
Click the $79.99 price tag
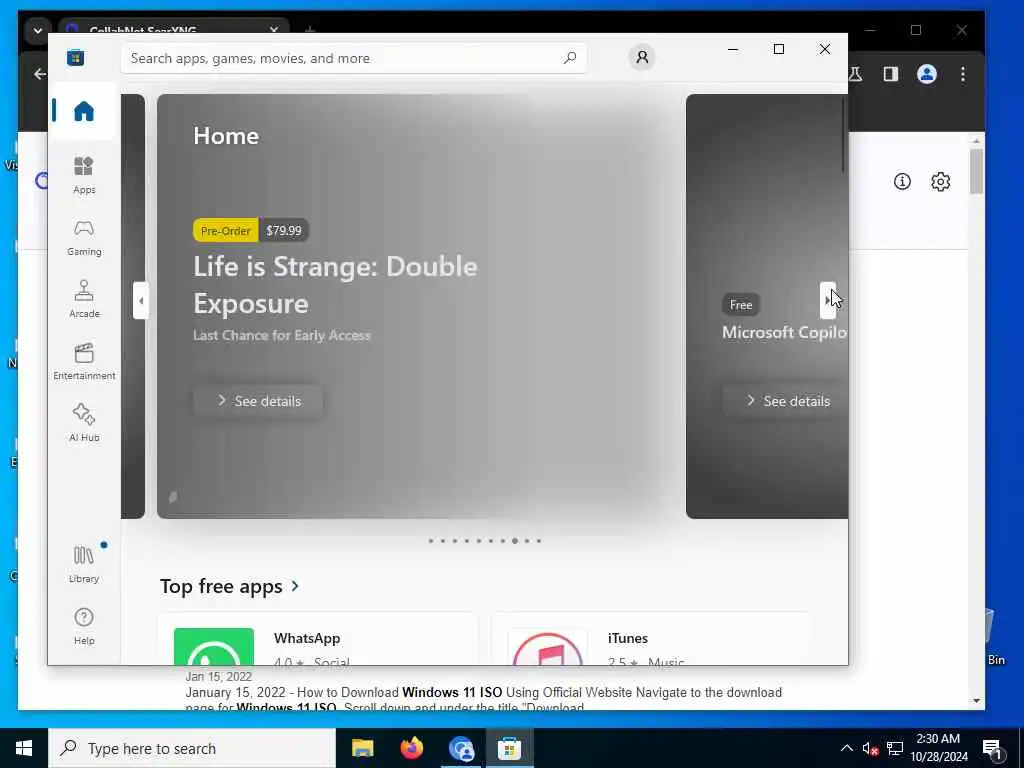tap(283, 231)
